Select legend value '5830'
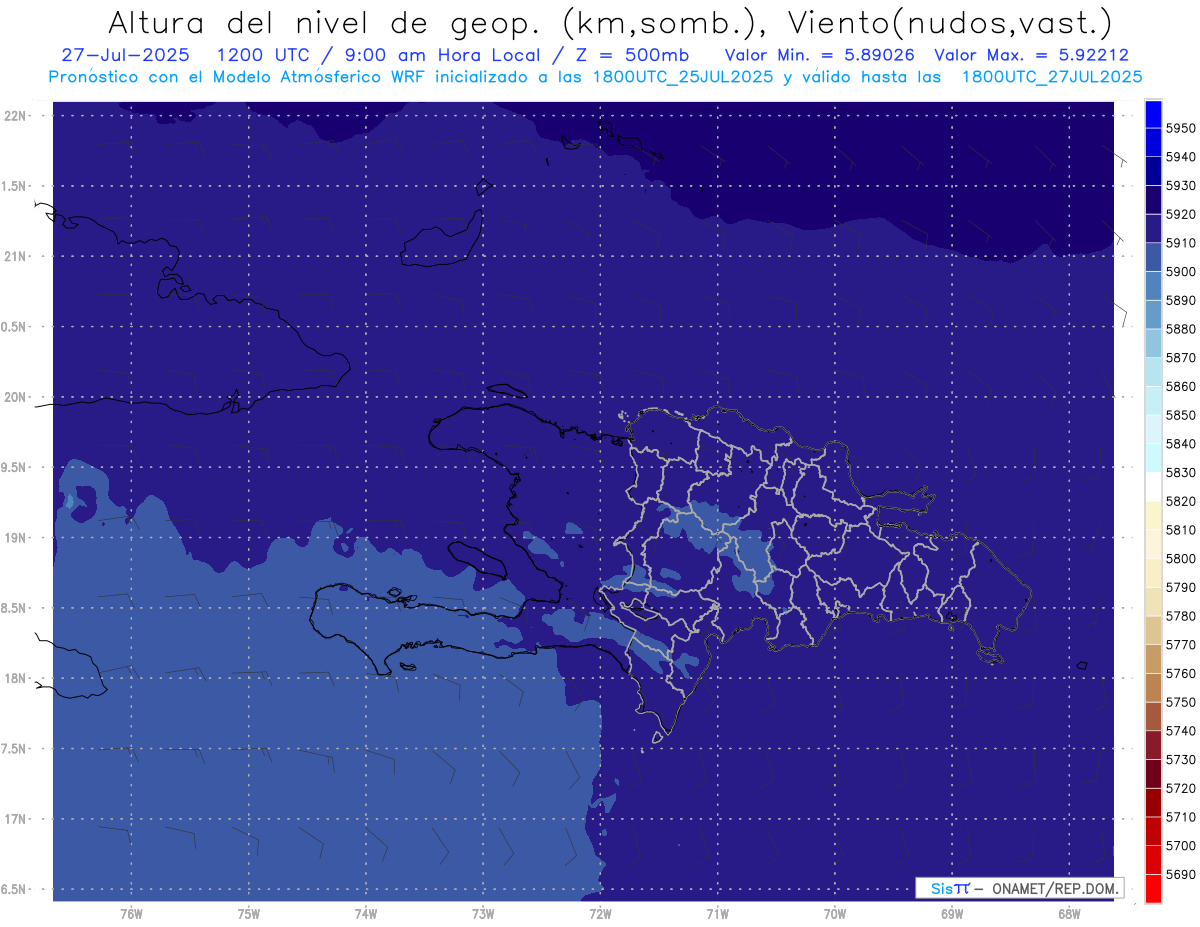The image size is (1200, 927). [x=1181, y=472]
